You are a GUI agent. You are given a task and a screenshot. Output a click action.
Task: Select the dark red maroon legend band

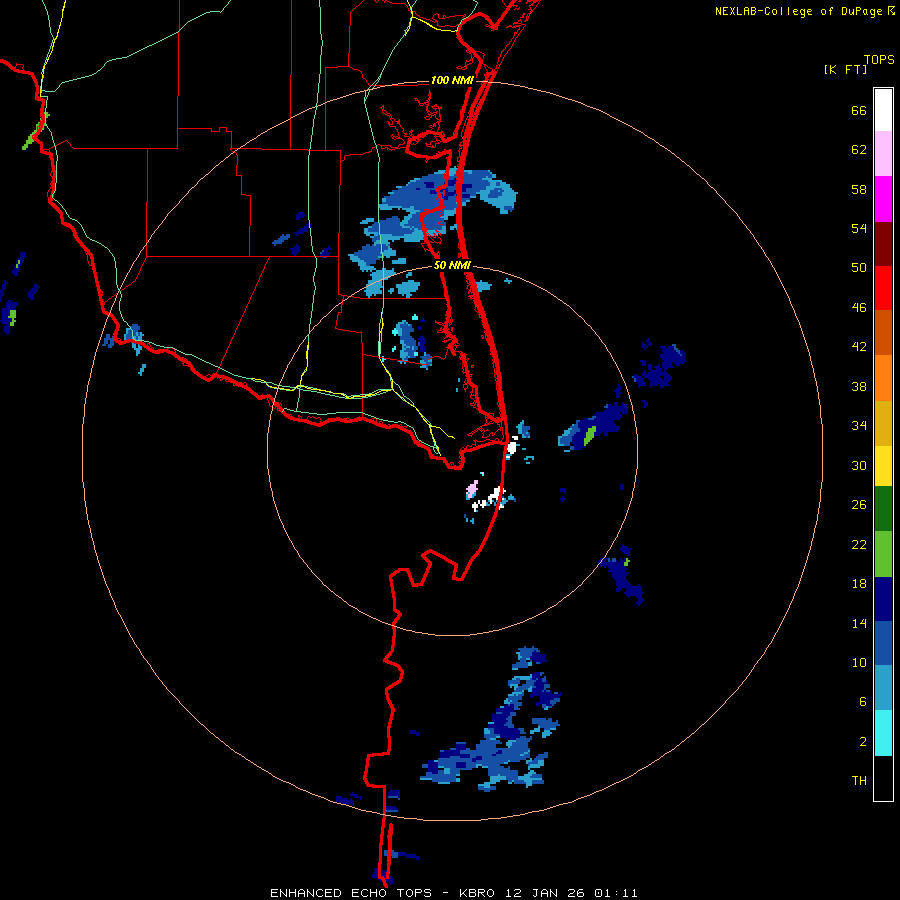point(883,243)
